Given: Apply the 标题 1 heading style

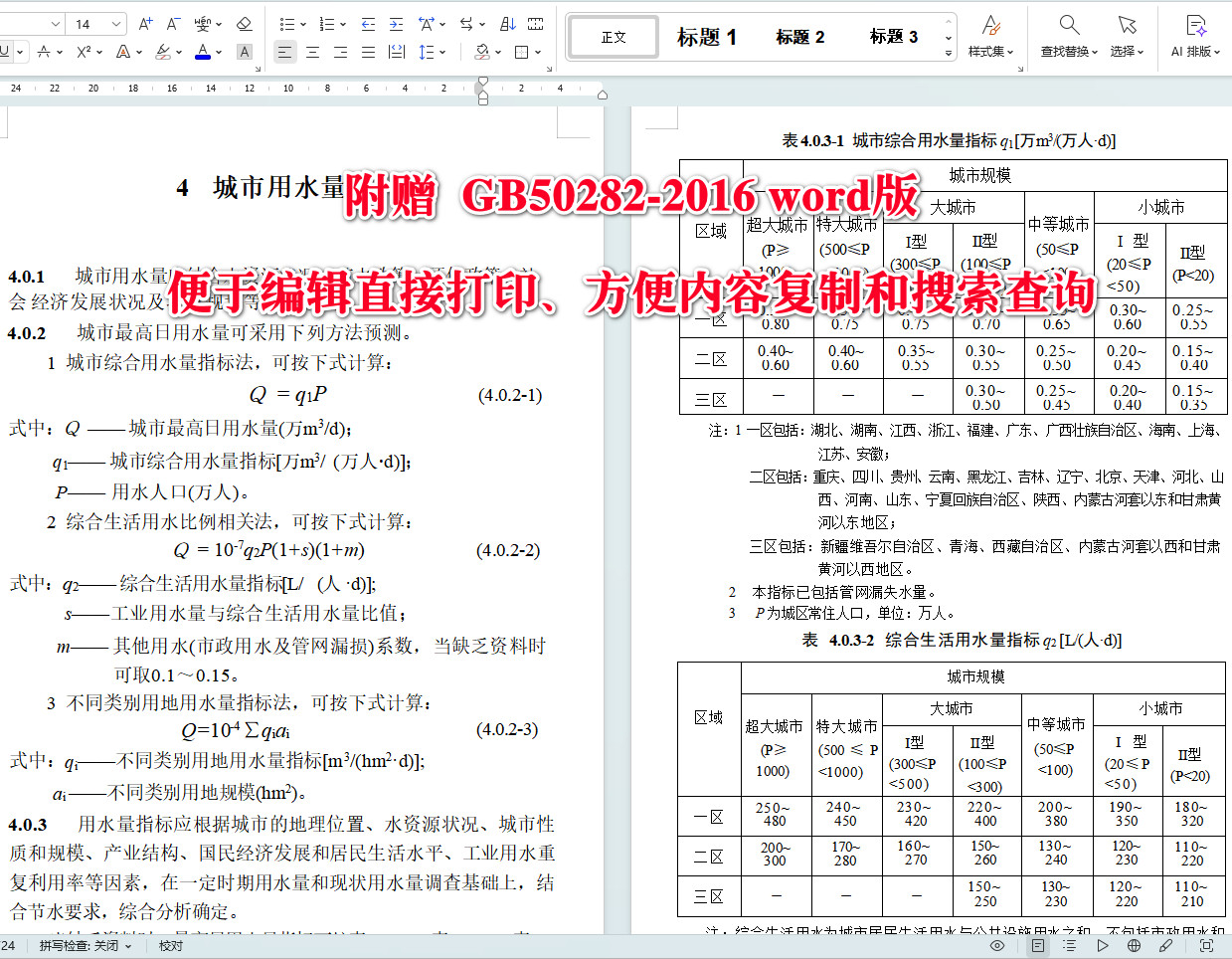Looking at the screenshot, I should pos(707,37).
